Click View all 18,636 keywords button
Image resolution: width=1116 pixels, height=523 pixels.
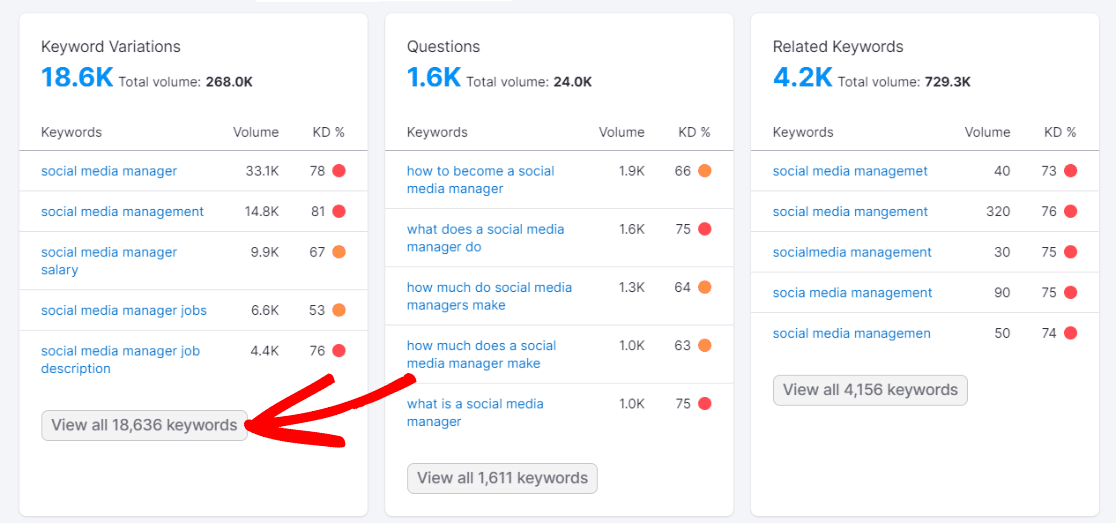point(144,425)
